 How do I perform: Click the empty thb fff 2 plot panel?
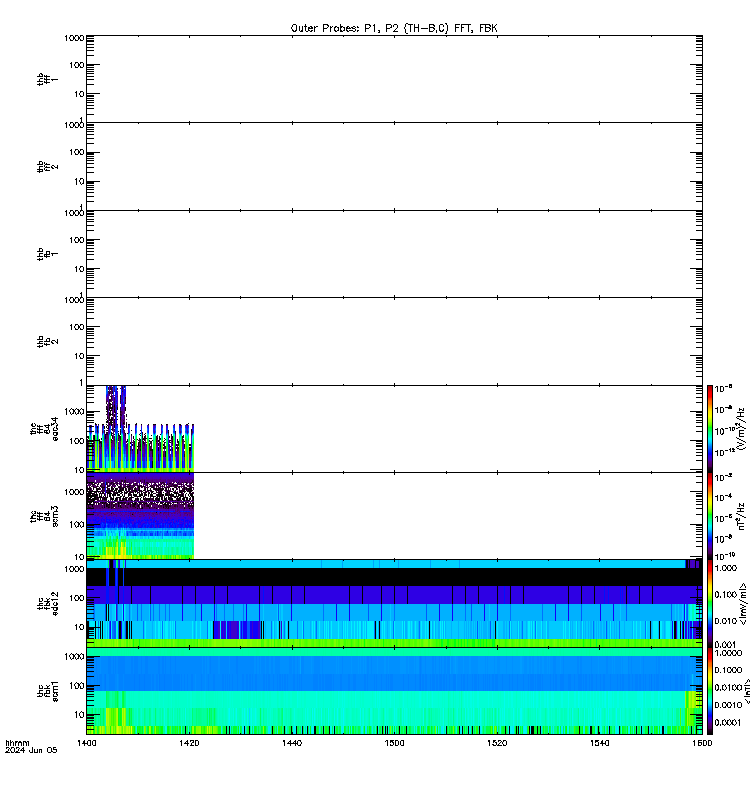[x=394, y=166]
